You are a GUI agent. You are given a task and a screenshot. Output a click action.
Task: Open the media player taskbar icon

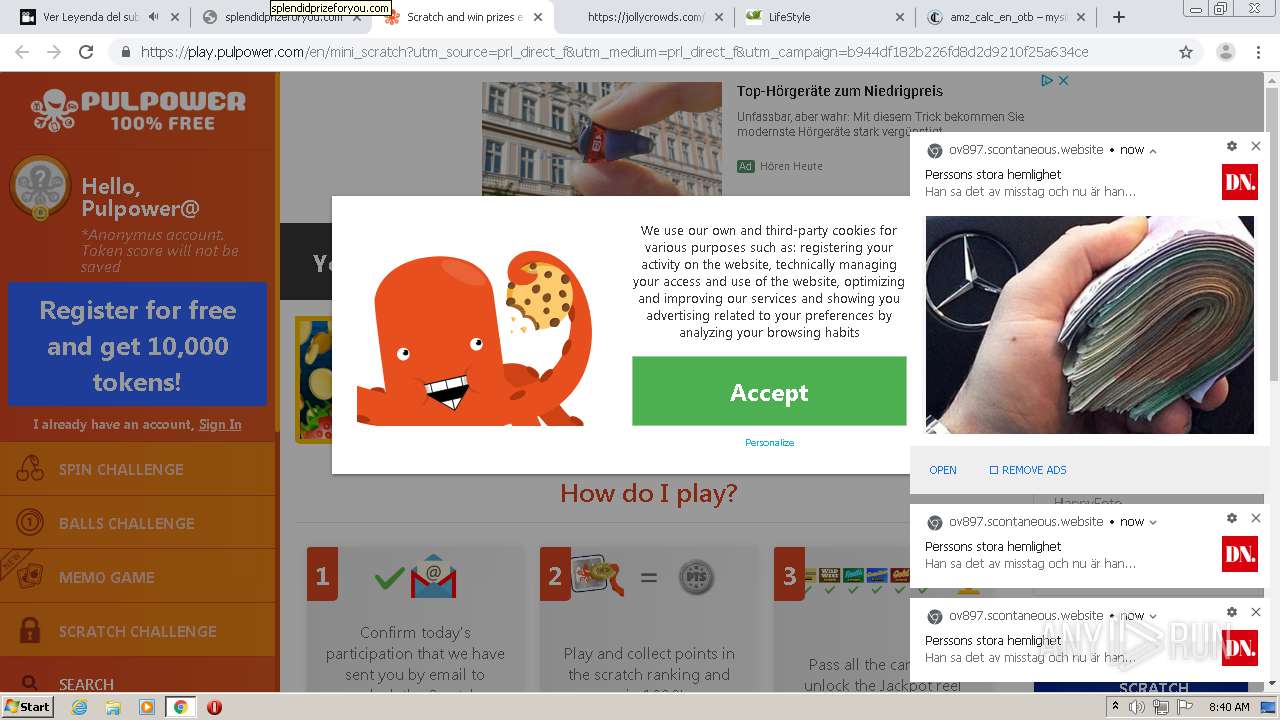(147, 707)
